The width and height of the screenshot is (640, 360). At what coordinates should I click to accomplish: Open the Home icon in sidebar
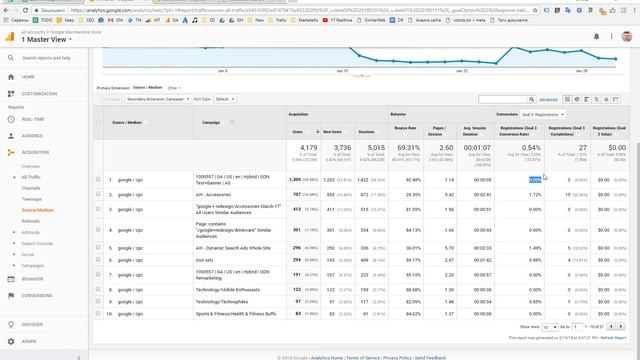11,77
